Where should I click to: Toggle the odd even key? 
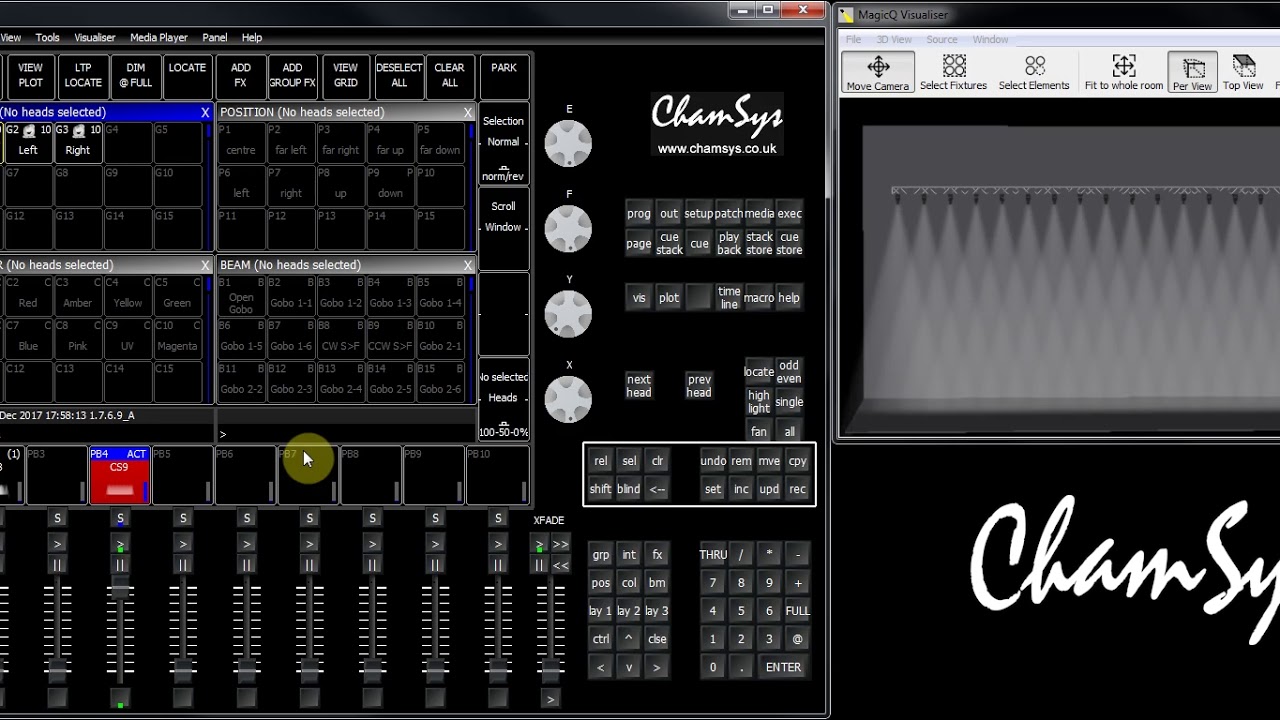(789, 372)
